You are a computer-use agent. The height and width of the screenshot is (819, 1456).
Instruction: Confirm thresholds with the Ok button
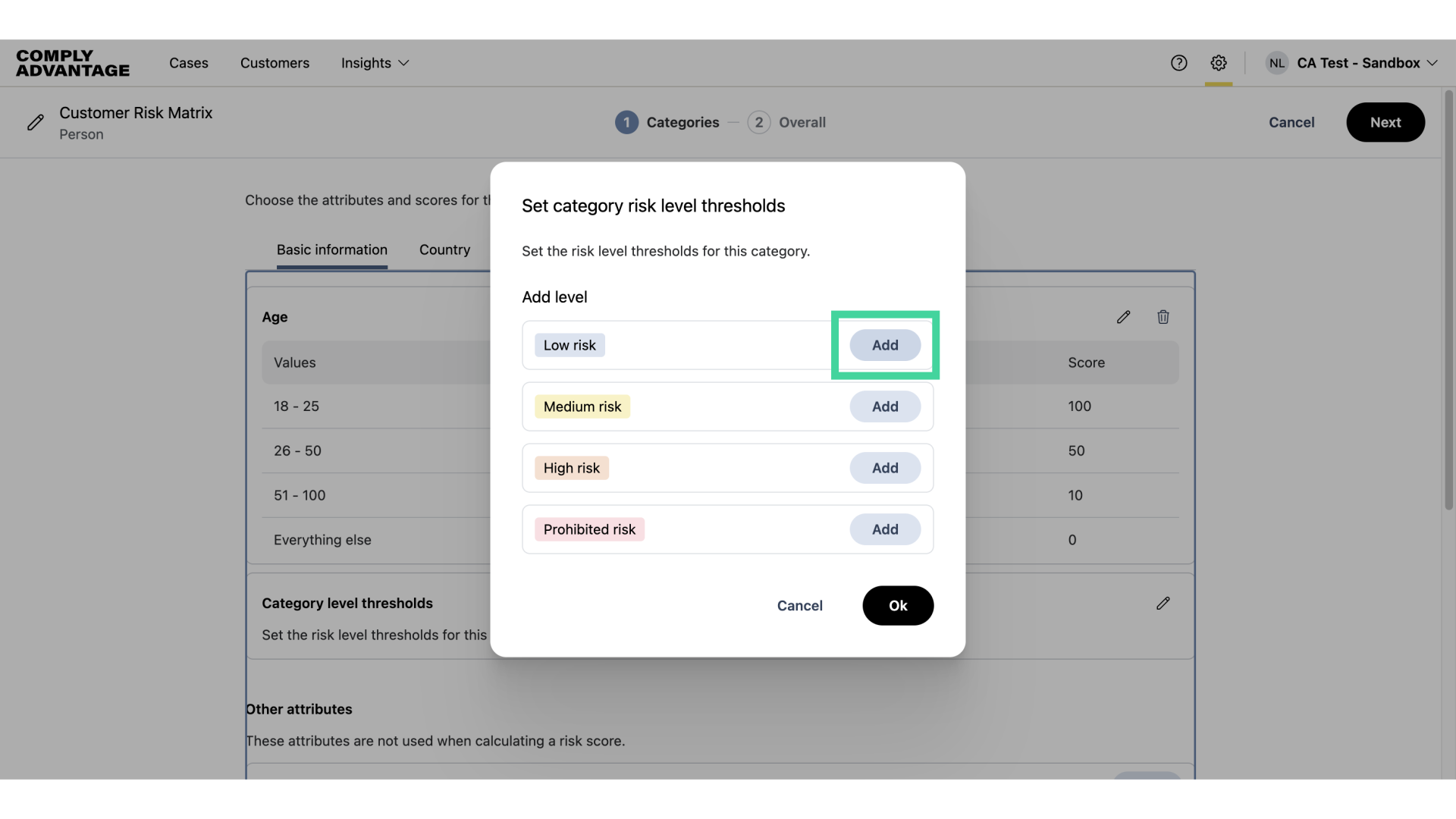click(897, 605)
